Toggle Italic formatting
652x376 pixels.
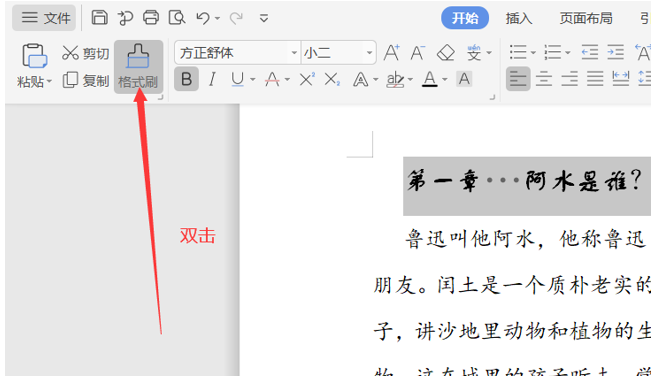pyautogui.click(x=212, y=79)
